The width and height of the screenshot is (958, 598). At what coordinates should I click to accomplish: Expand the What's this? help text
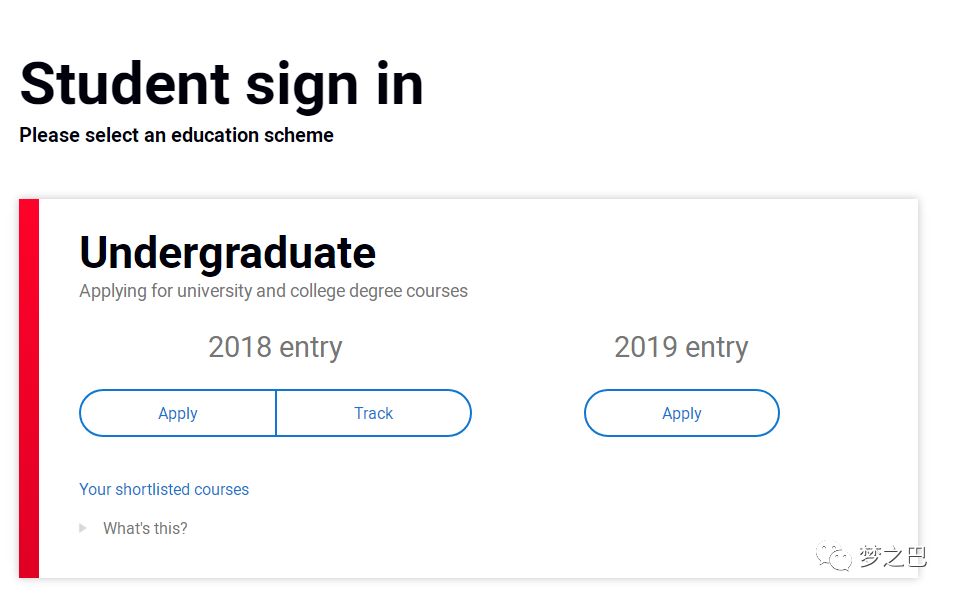pos(145,528)
